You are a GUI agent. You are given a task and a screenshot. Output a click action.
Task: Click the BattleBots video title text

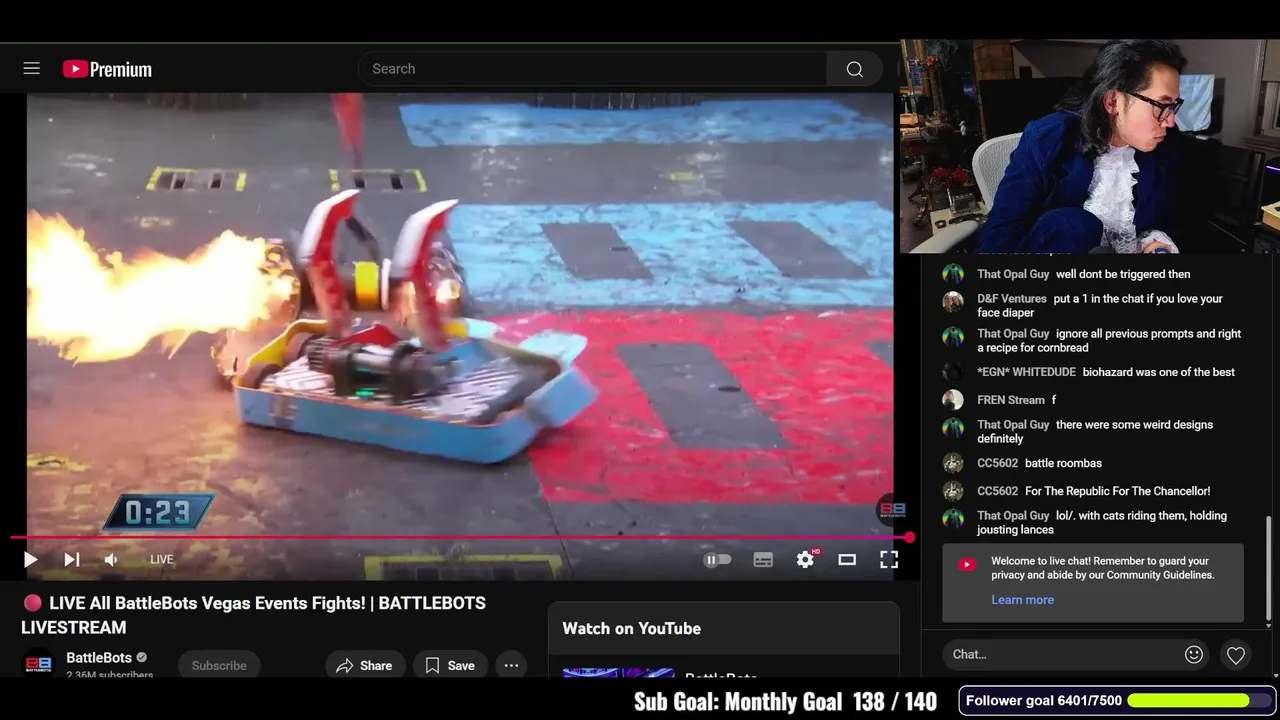(x=254, y=615)
